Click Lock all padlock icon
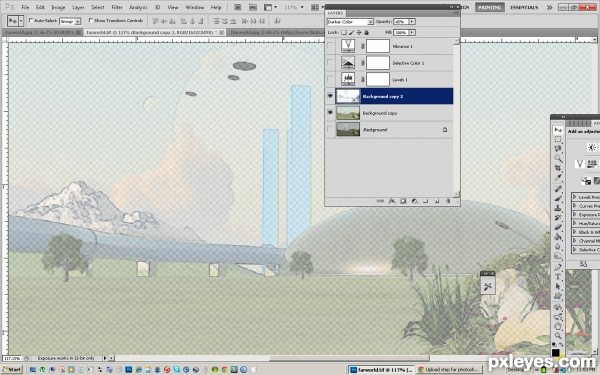The width and height of the screenshot is (600, 375). click(367, 33)
